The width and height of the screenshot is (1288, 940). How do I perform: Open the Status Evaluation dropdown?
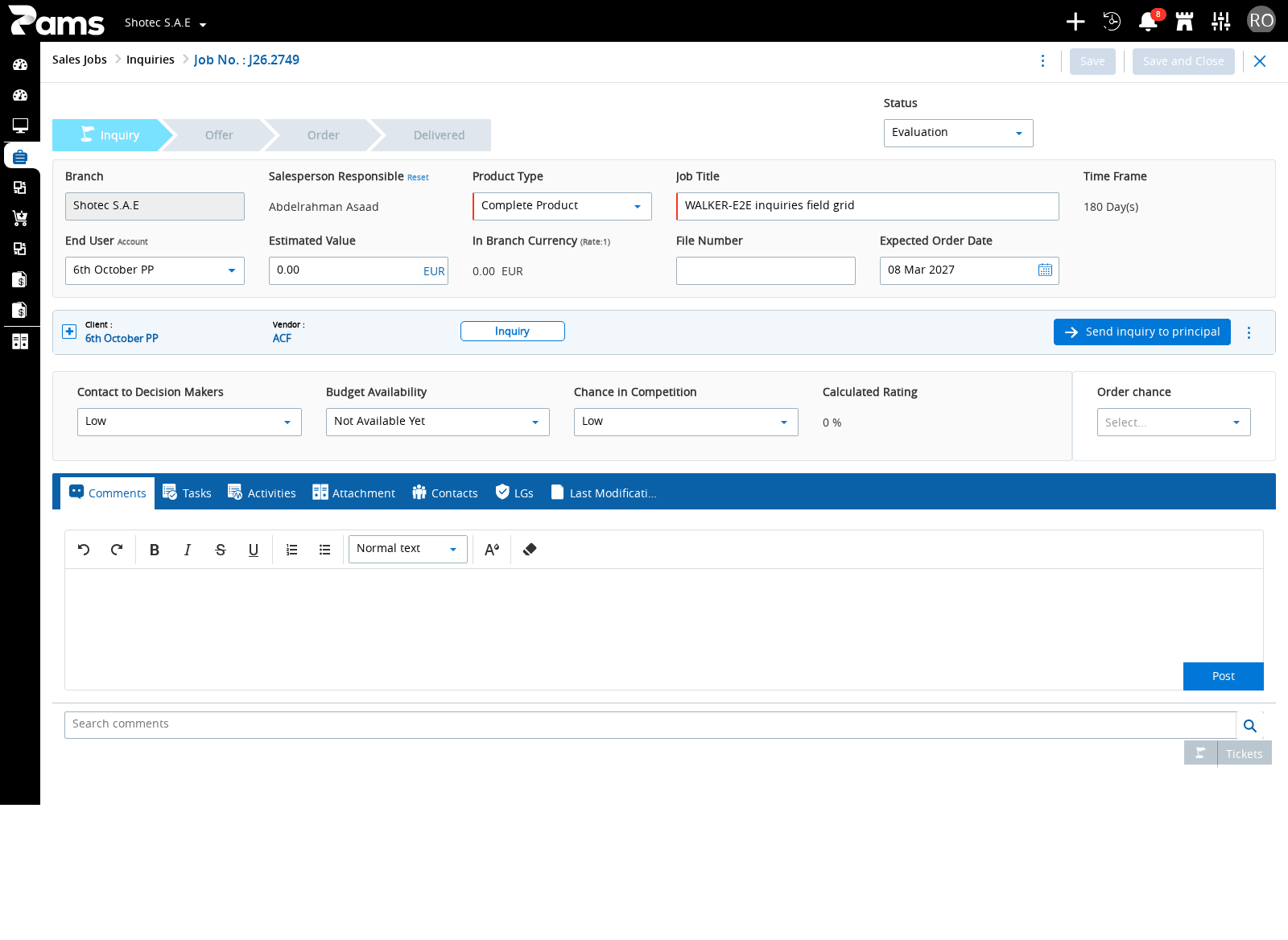(x=958, y=134)
